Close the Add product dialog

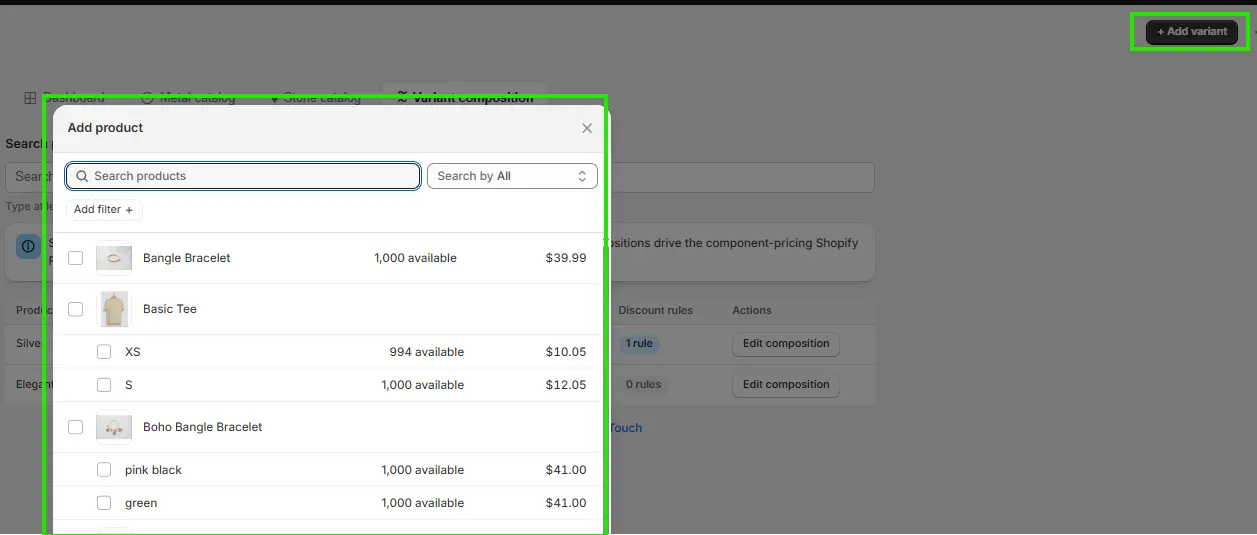point(587,128)
